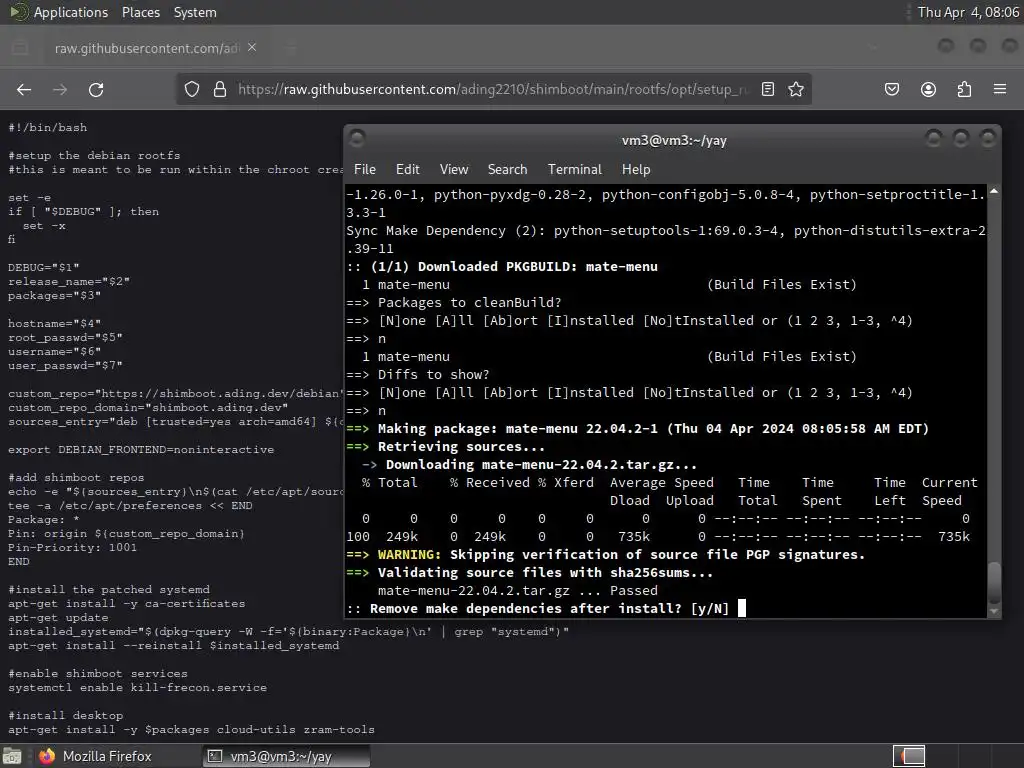Click 'Downloading mate-menu-22.04.2.tar.gz...' terminal line
Screen dimensions: 1024x768
(530, 464)
